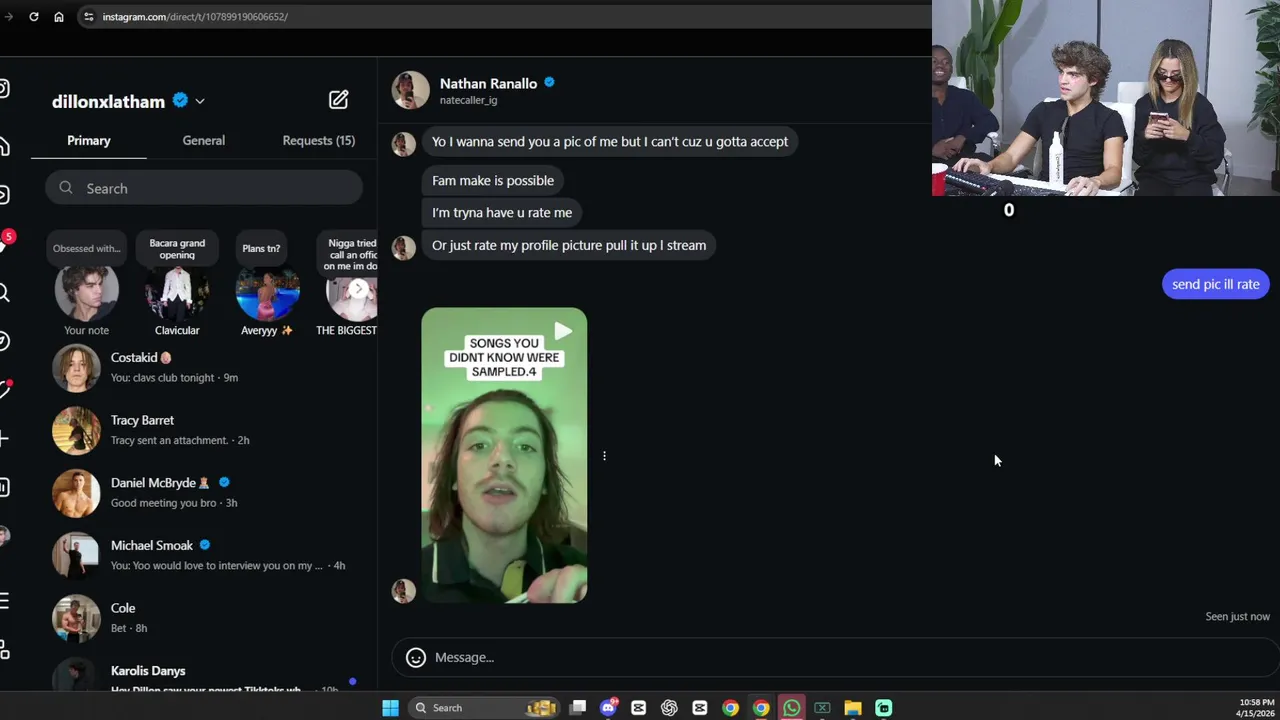Open the Nathan Ranallo profile from the chat header
Viewport: 1280px width, 720px height.
(x=488, y=84)
